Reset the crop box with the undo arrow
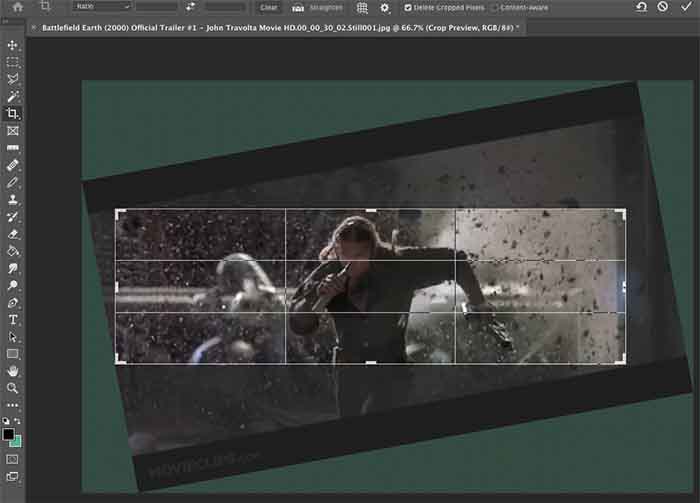Screen dimensions: 700x503 641,7
